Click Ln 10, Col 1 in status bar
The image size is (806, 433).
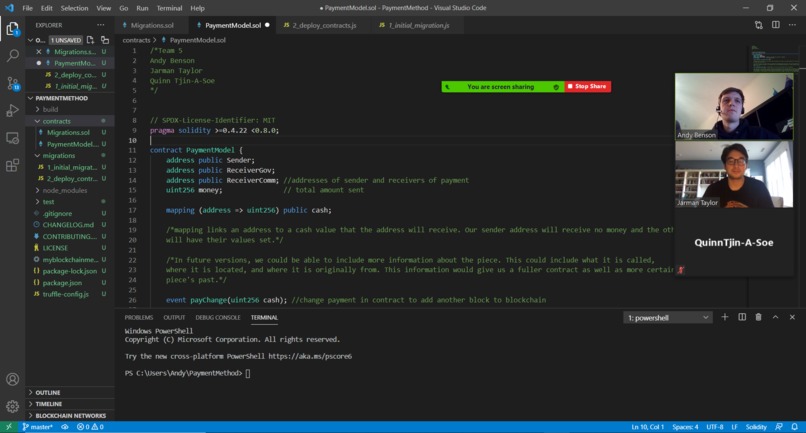(x=647, y=427)
